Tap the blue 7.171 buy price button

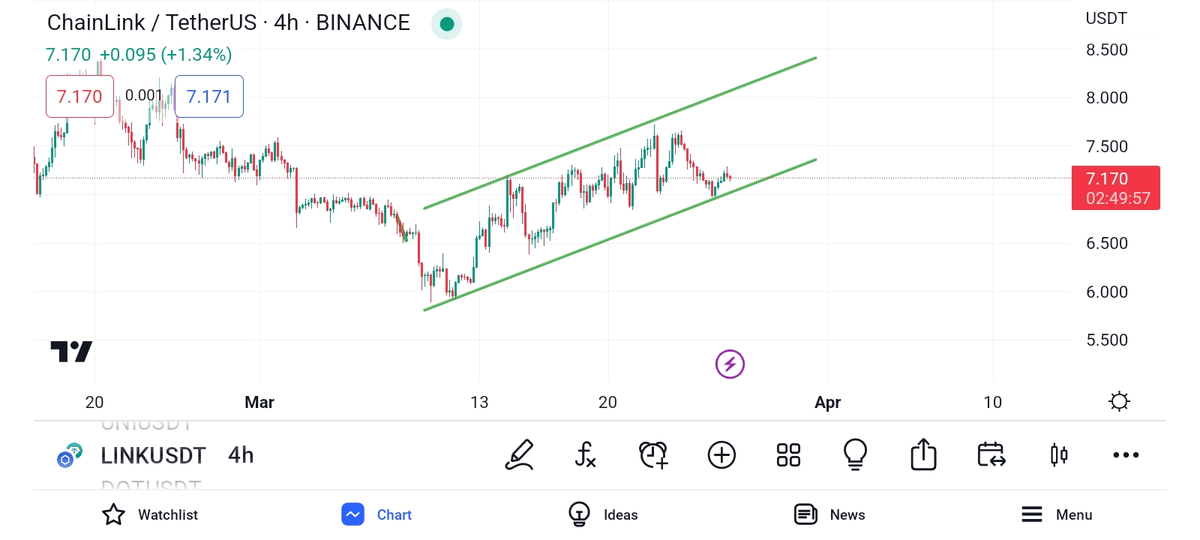[x=208, y=97]
